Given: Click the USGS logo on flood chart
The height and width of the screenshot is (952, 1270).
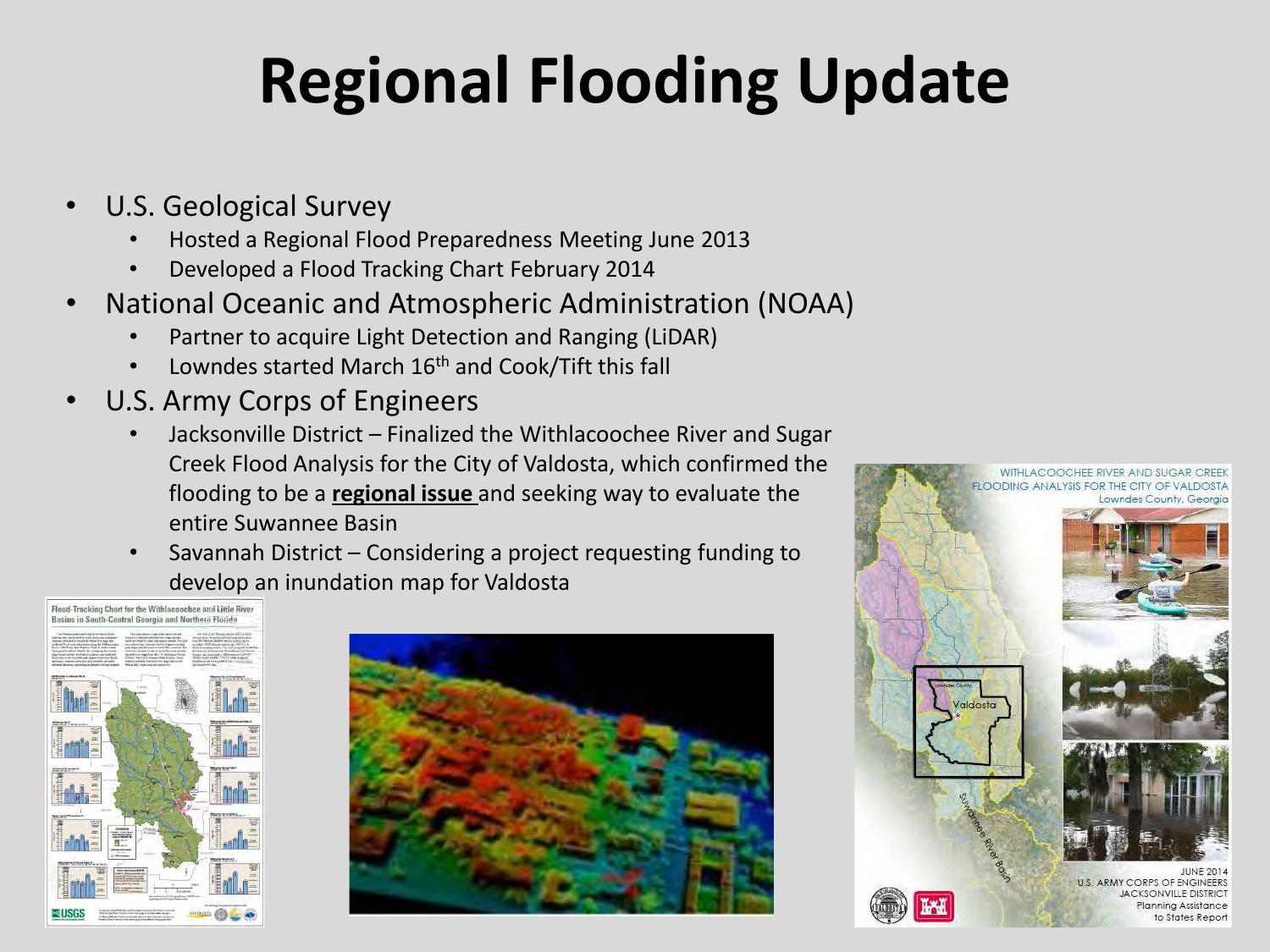Looking at the screenshot, I should (68, 914).
